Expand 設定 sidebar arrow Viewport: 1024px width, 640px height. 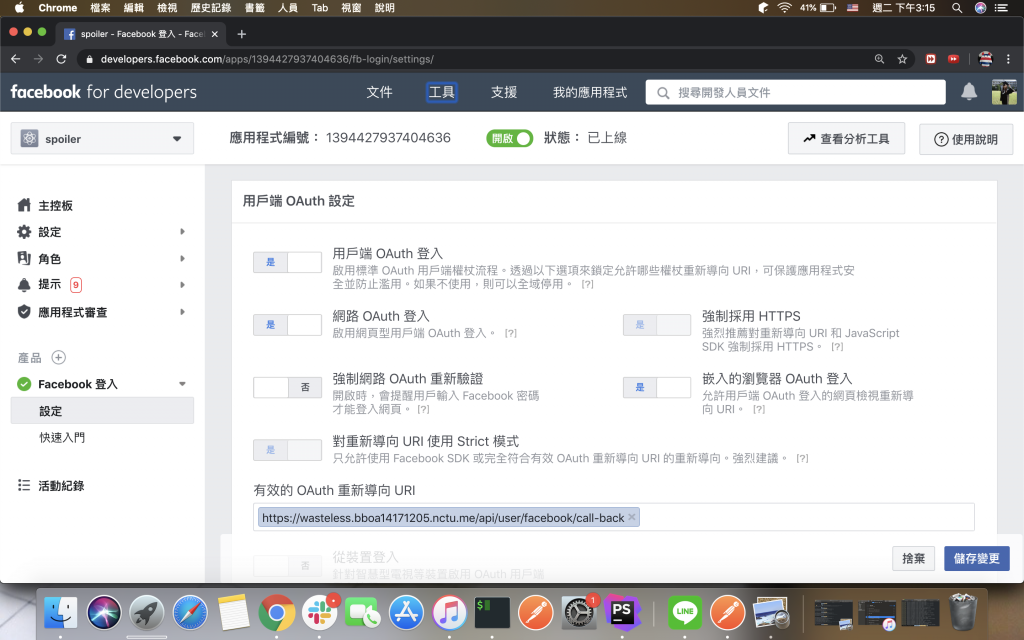coord(182,232)
